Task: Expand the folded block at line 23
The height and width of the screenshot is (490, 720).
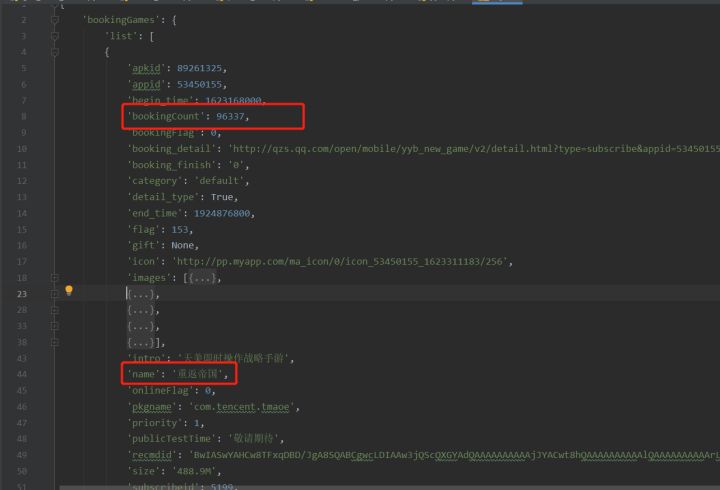Action: (55, 294)
